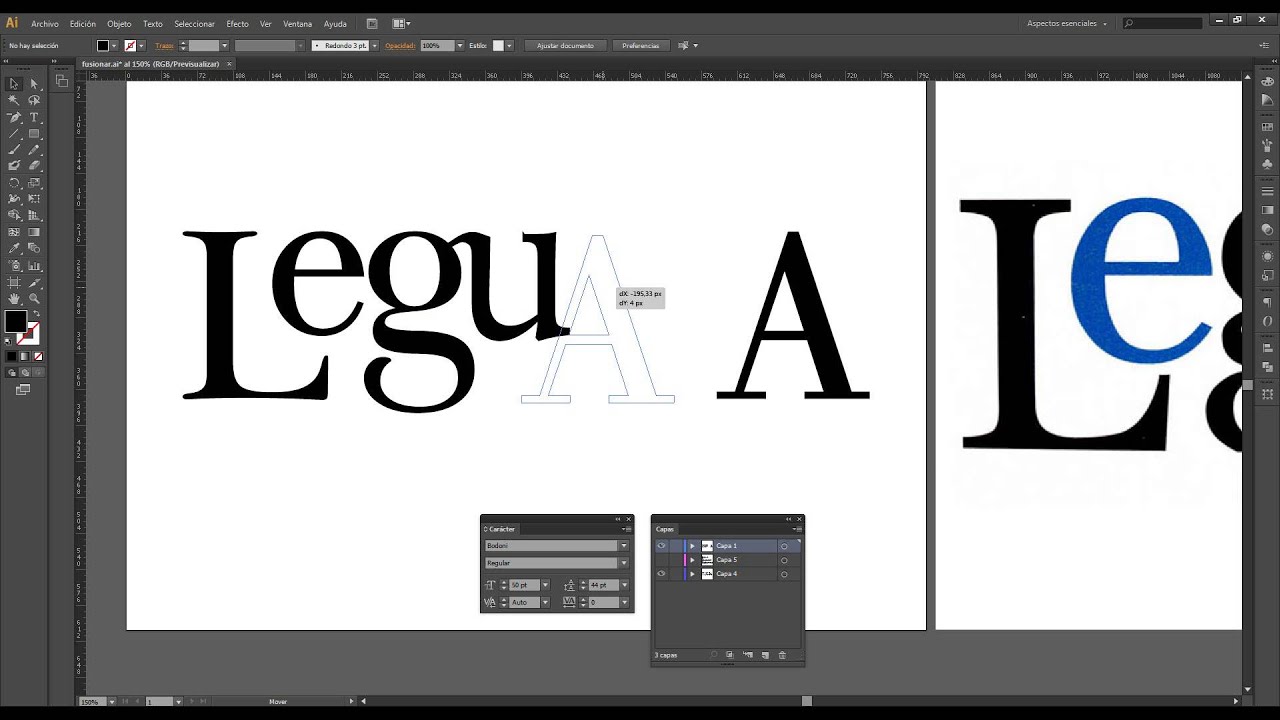Viewport: 1280px width, 720px height.
Task: Click black Fill color swatch in toolbox
Action: (x=15, y=321)
